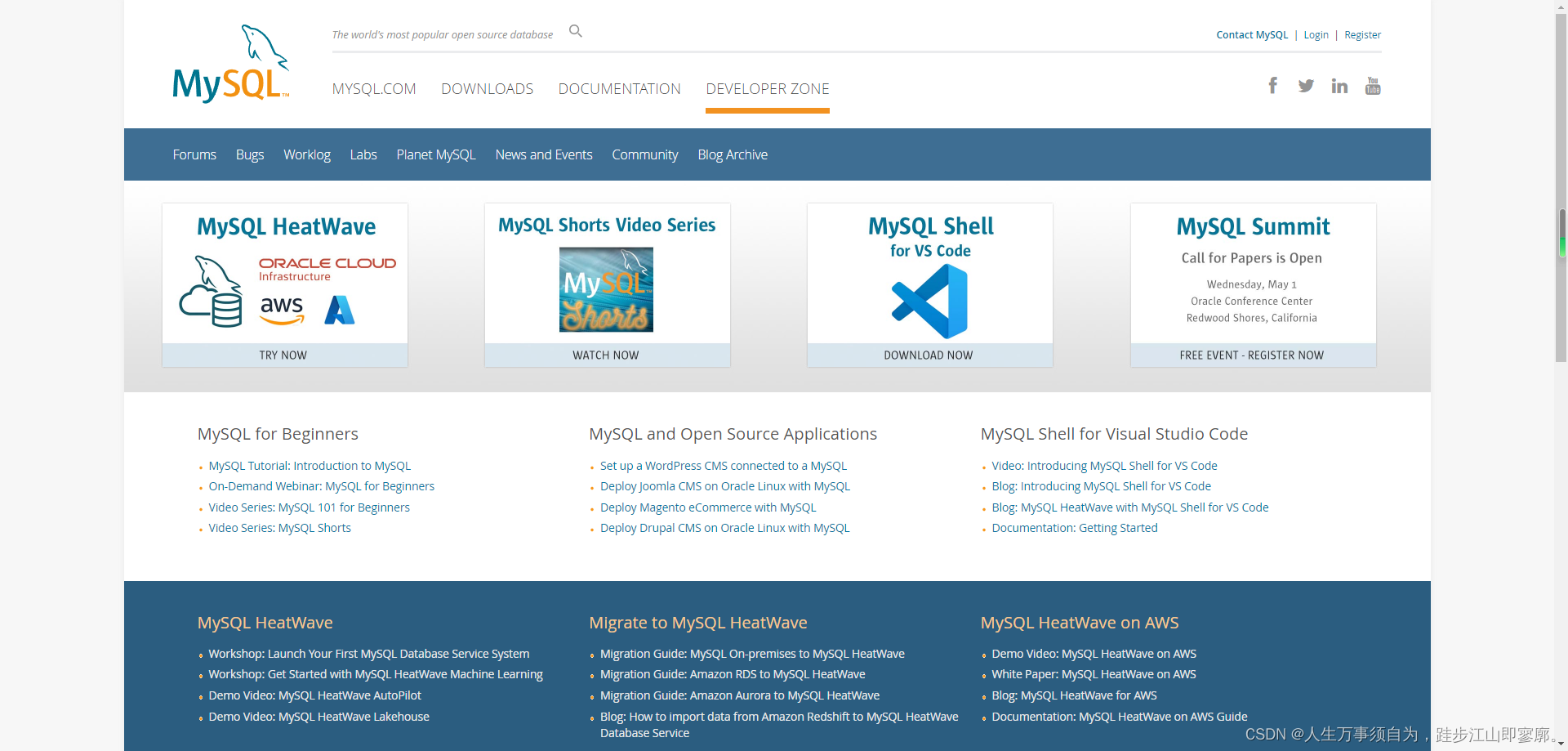Click the AWS logo in the HeatWave card
The height and width of the screenshot is (751, 1568).
pos(282,310)
